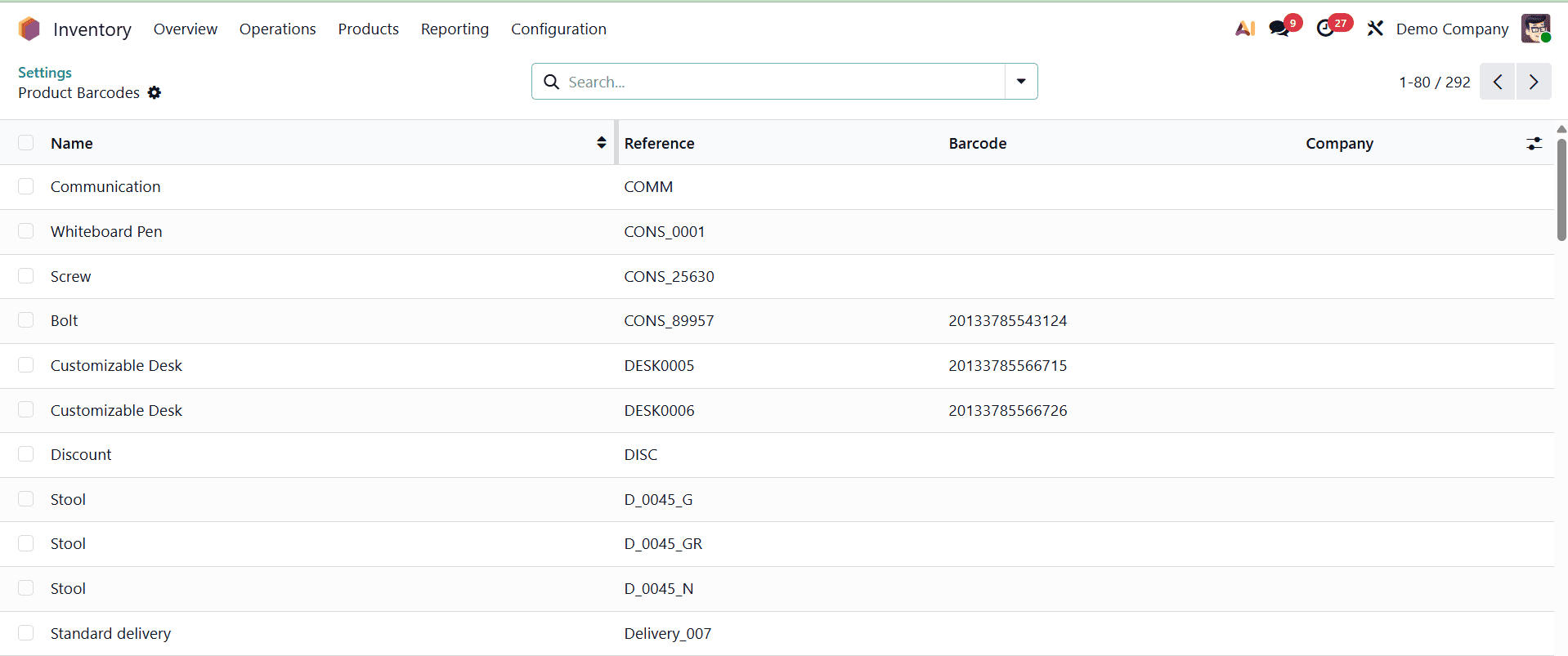Click the D_0045_N reference cell
Screen dimensions: 1568x656
(659, 588)
